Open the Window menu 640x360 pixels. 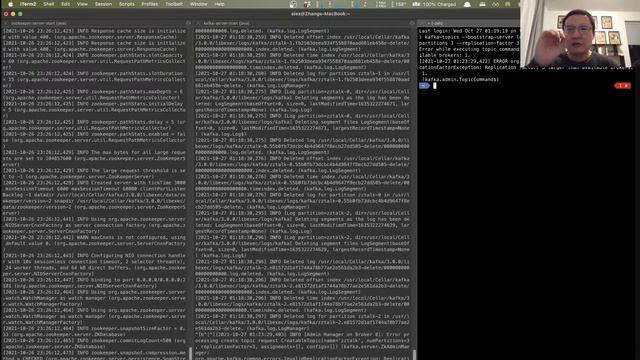pyautogui.click(x=198, y=4)
